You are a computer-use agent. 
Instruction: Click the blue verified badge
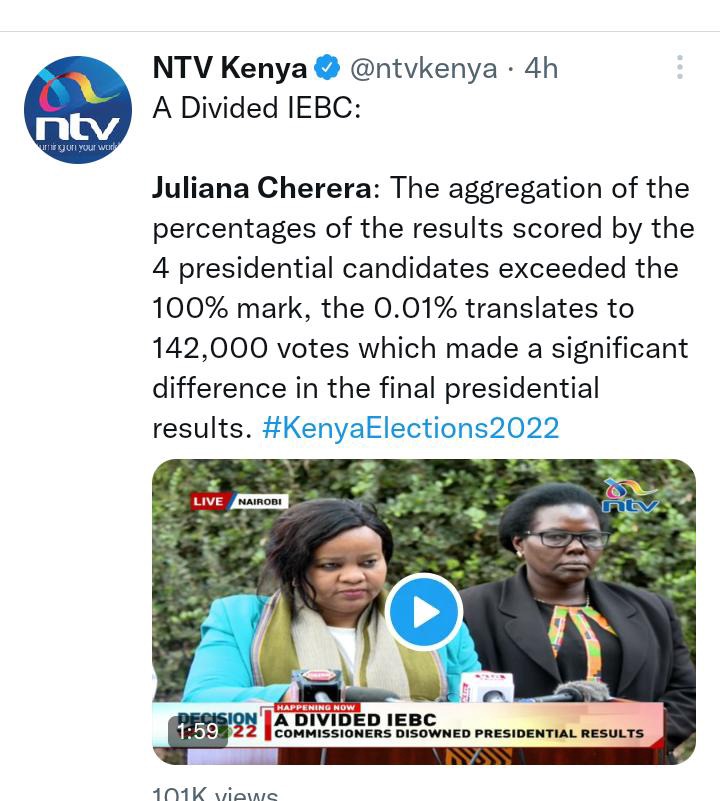[x=327, y=67]
